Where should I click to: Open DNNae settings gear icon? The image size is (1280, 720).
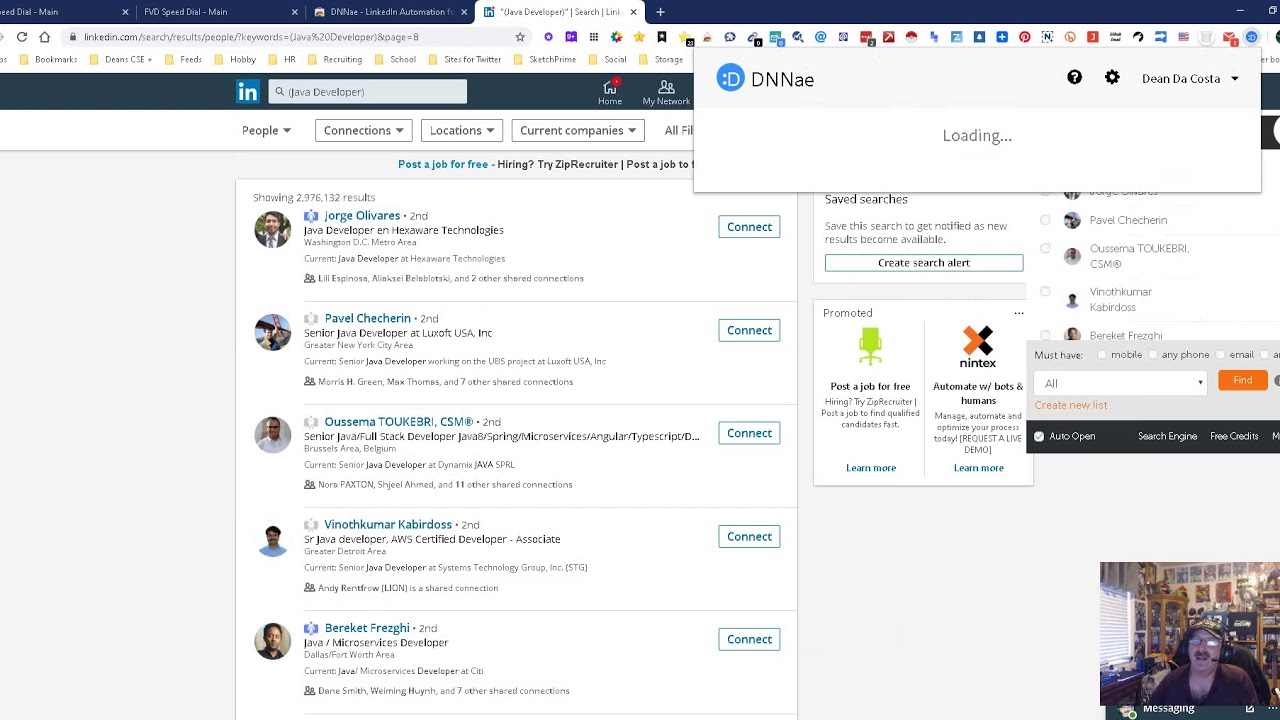pos(1112,78)
